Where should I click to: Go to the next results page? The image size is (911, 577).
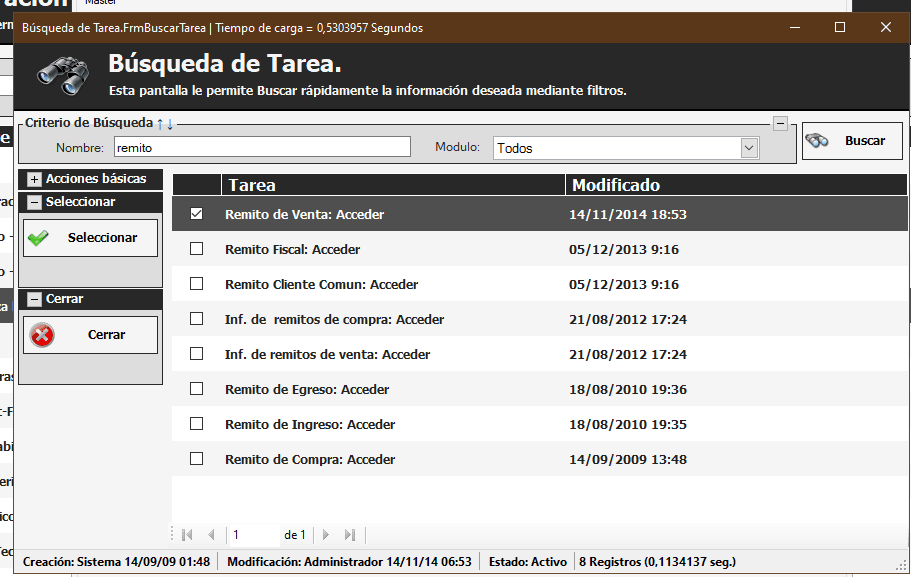point(326,535)
